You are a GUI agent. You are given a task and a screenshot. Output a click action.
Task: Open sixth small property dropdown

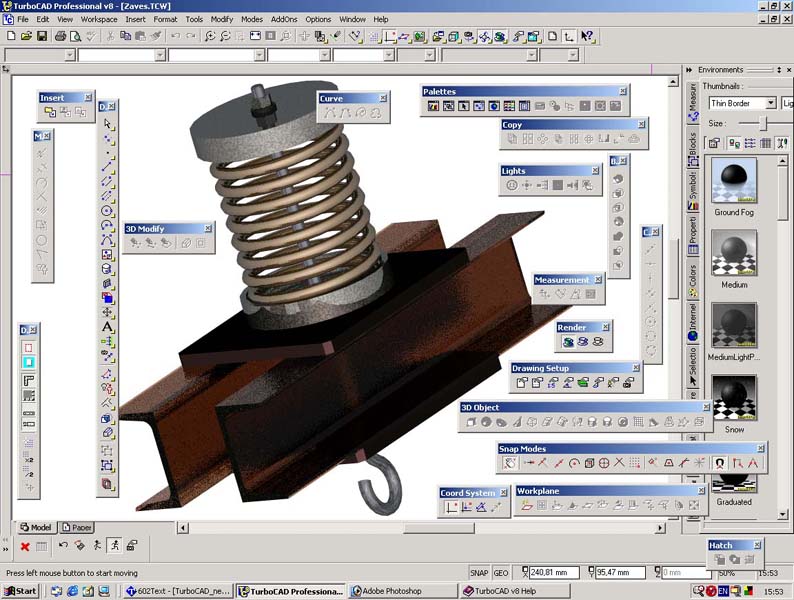click(429, 55)
